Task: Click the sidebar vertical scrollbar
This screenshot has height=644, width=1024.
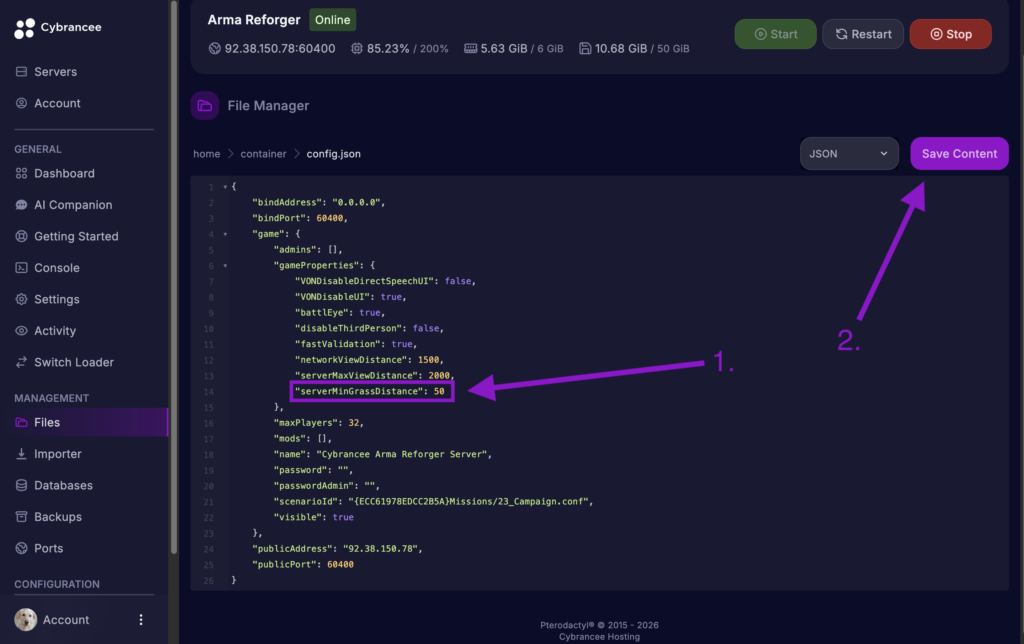Action: click(174, 278)
